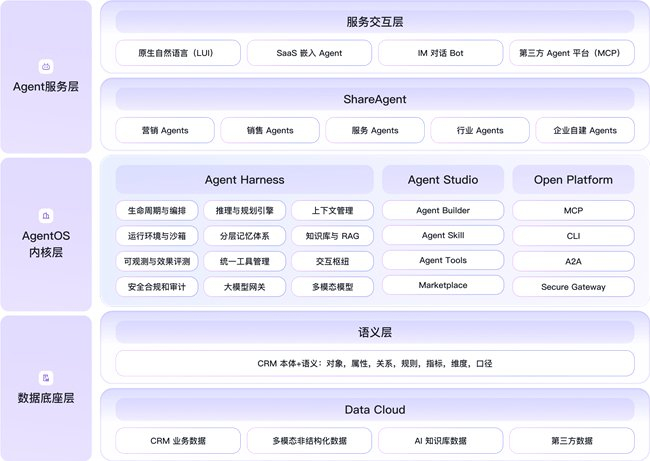The width and height of the screenshot is (650, 461).
Task: Open Agent Builder under Agent Studio
Action: click(x=443, y=210)
